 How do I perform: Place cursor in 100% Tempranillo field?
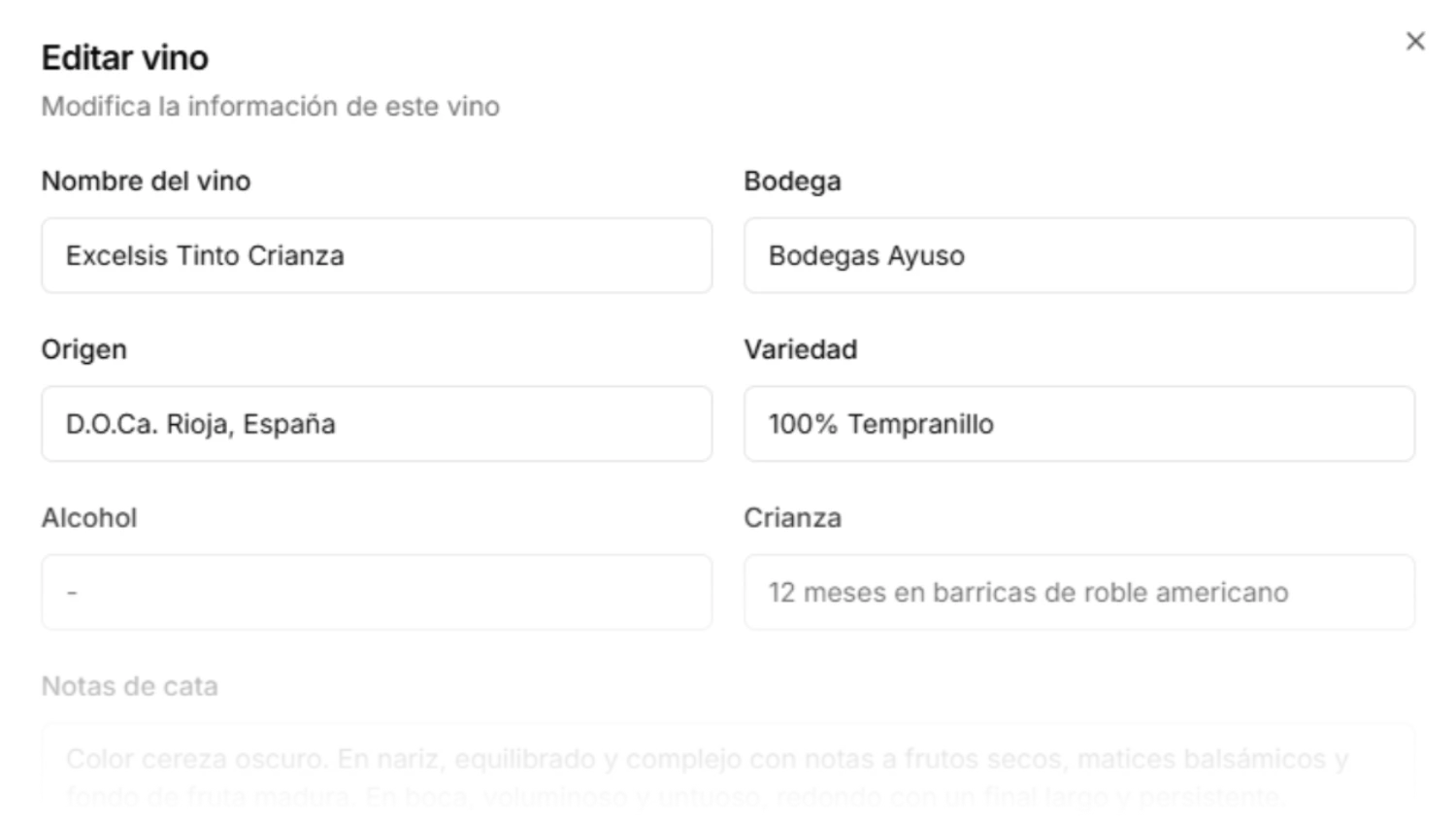[881, 423]
